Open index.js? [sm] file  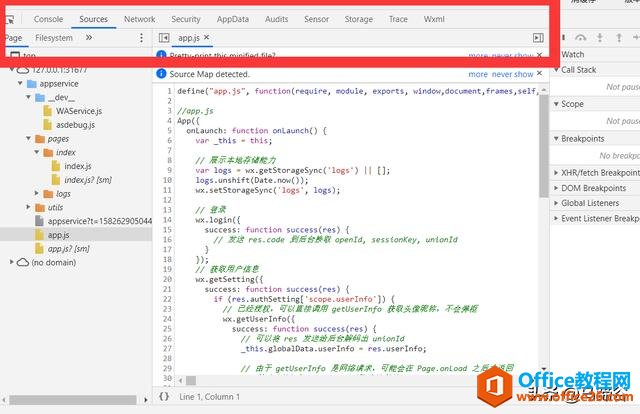click(x=88, y=180)
